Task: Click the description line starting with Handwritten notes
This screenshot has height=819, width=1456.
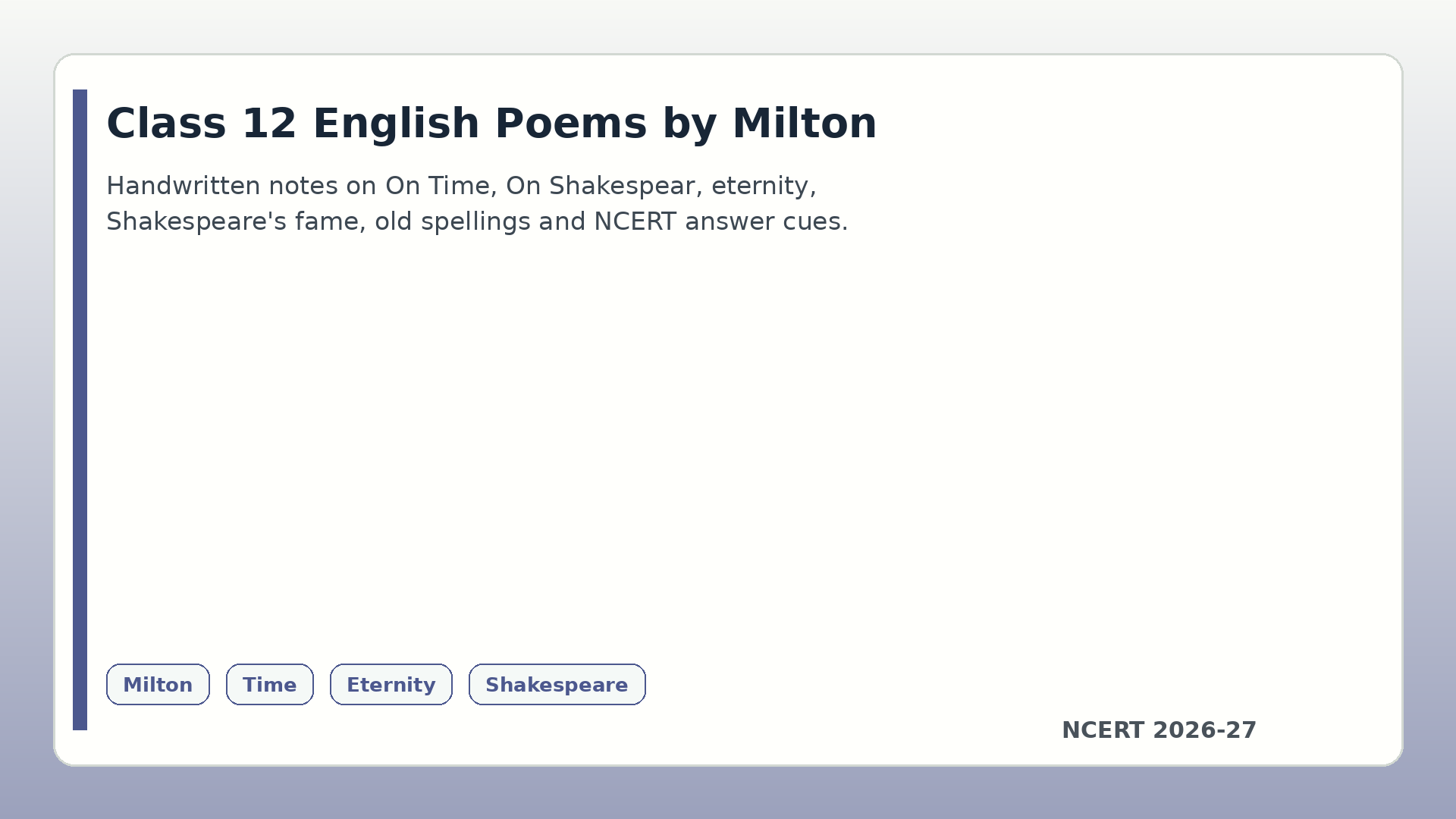Action: pos(461,186)
